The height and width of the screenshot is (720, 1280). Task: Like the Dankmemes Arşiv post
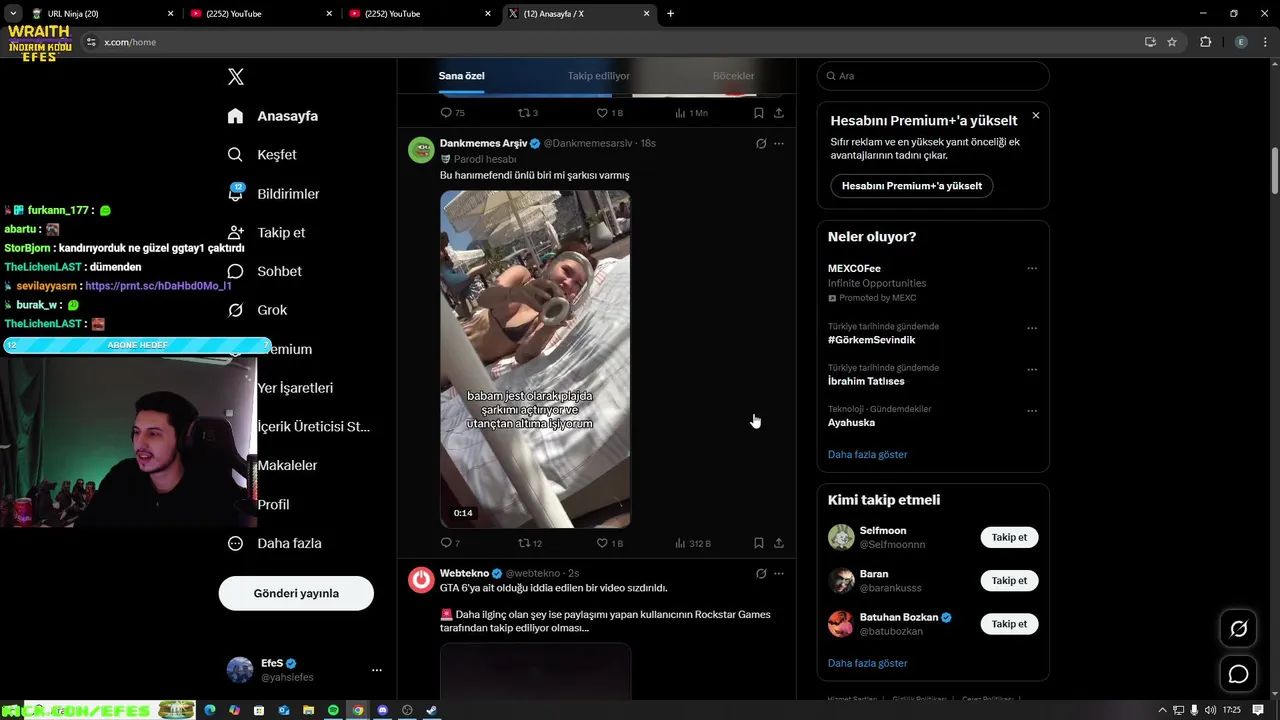point(609,543)
